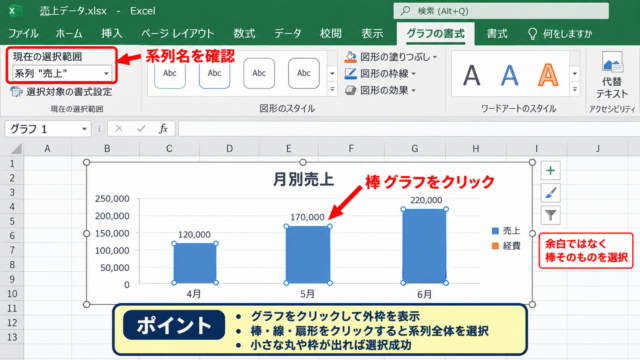Open the データ ribbon tab
640x360 pixels.
point(288,33)
